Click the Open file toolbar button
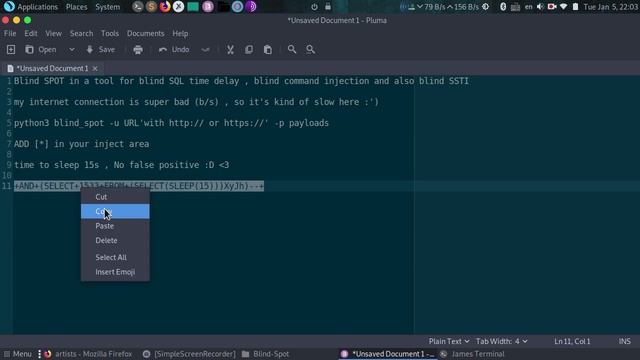The image size is (640, 360). [41, 49]
